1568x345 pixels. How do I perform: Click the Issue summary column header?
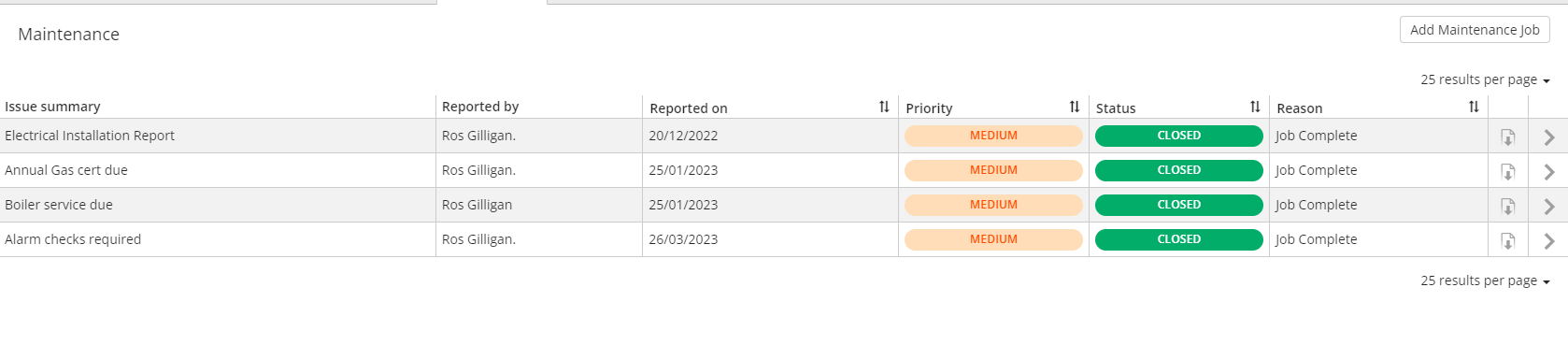pyautogui.click(x=52, y=107)
